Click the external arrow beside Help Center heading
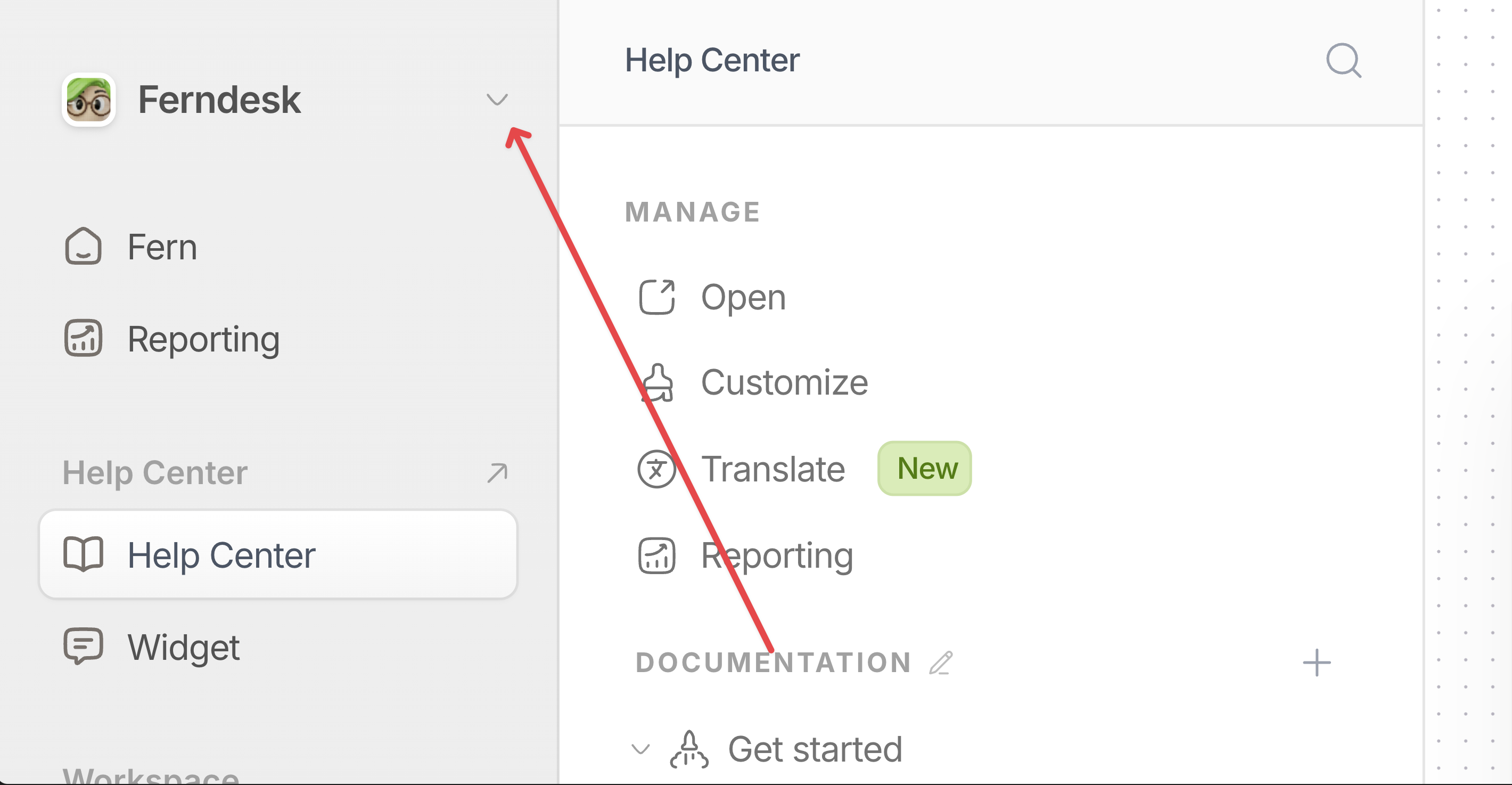This screenshot has height=785, width=1512. pyautogui.click(x=497, y=472)
